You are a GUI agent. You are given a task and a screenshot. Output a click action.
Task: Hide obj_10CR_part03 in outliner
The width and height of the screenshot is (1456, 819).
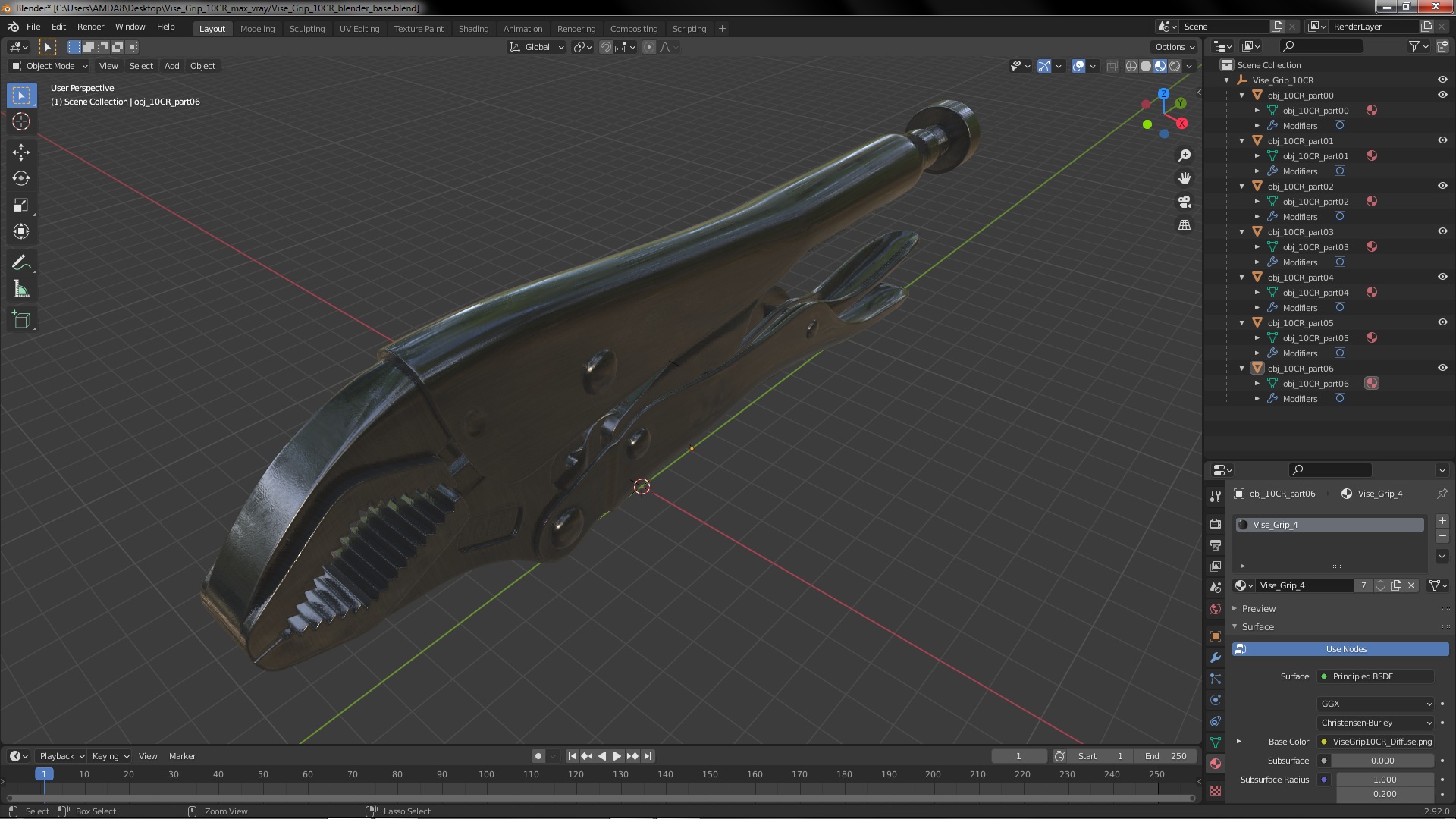[1442, 231]
